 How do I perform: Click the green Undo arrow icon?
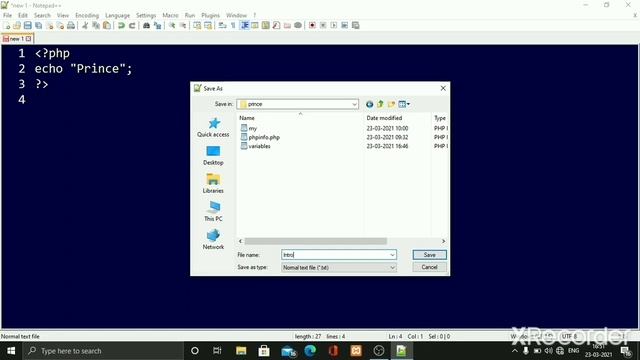point(121,25)
